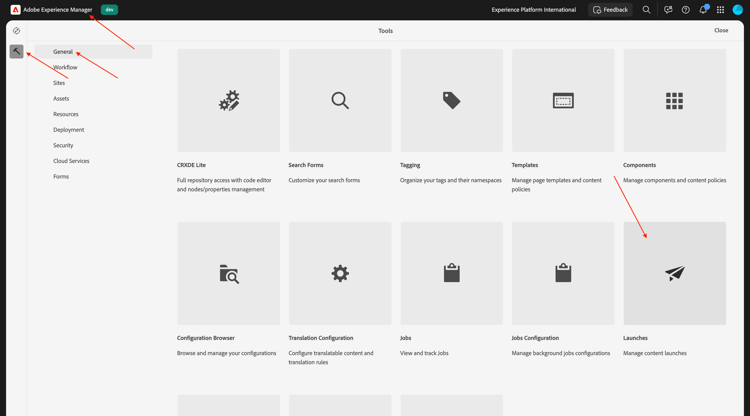Open the Launches paper plane tile
Screen dimensions: 750x416
pos(674,274)
